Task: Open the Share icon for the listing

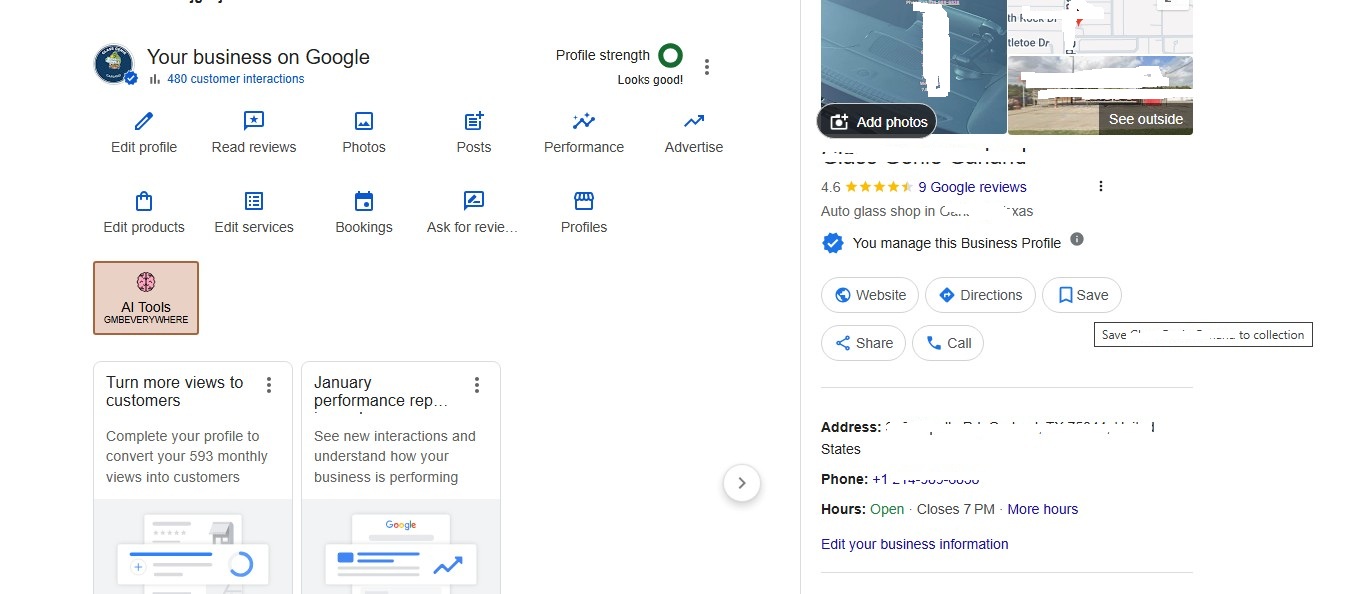Action: 863,342
